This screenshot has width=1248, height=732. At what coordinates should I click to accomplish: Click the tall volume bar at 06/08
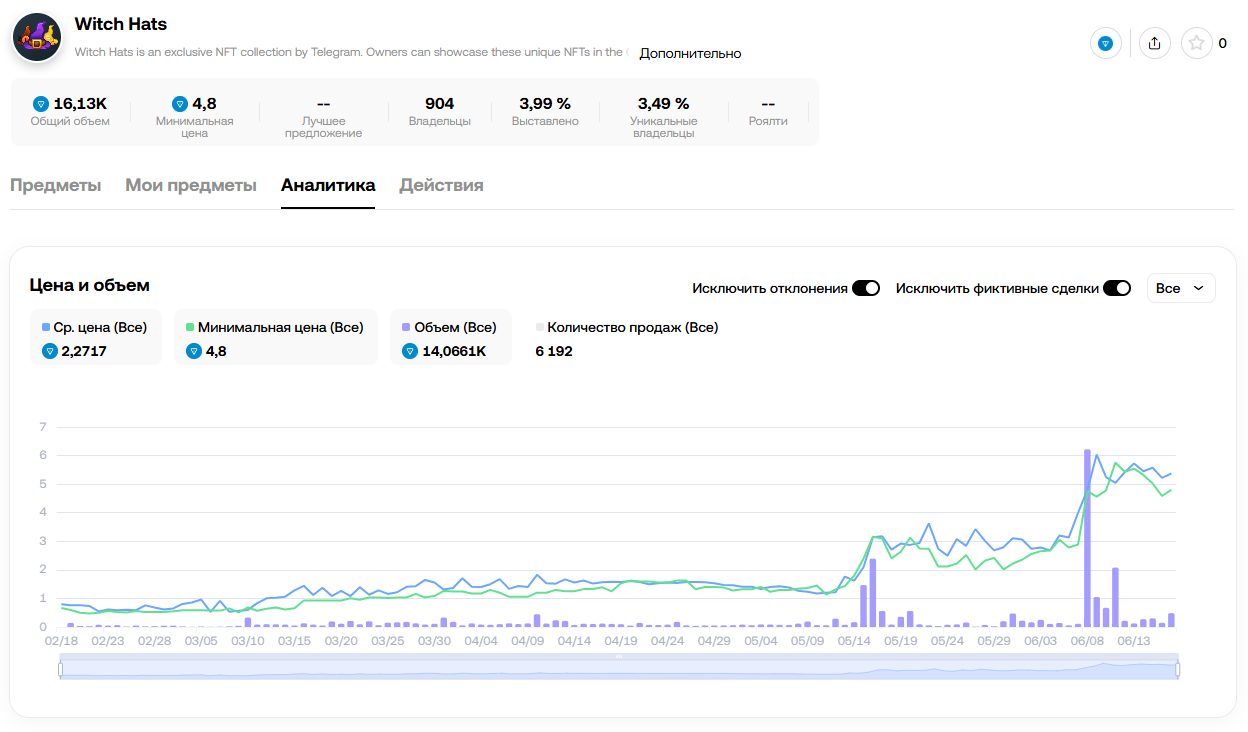click(1087, 540)
